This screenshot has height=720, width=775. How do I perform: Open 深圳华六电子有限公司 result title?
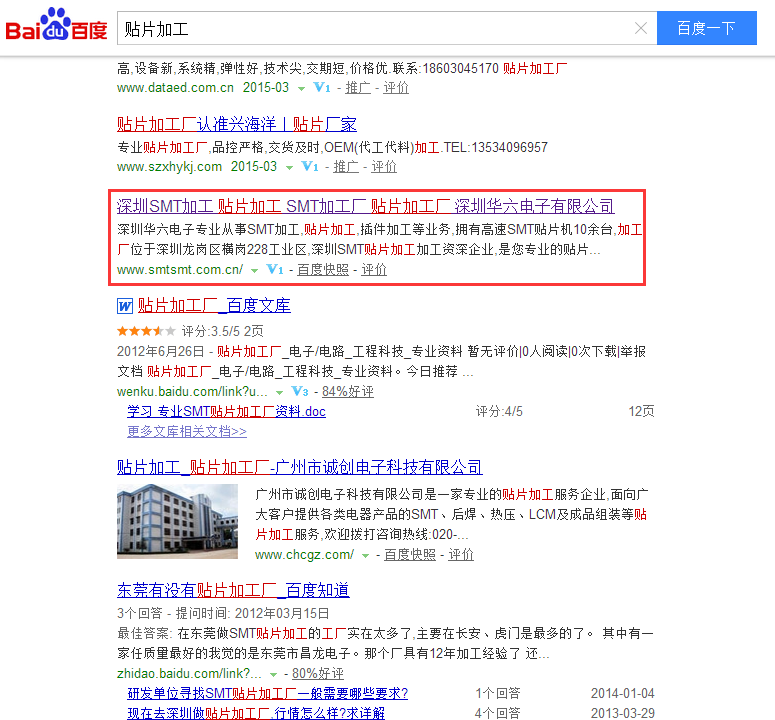click(366, 206)
